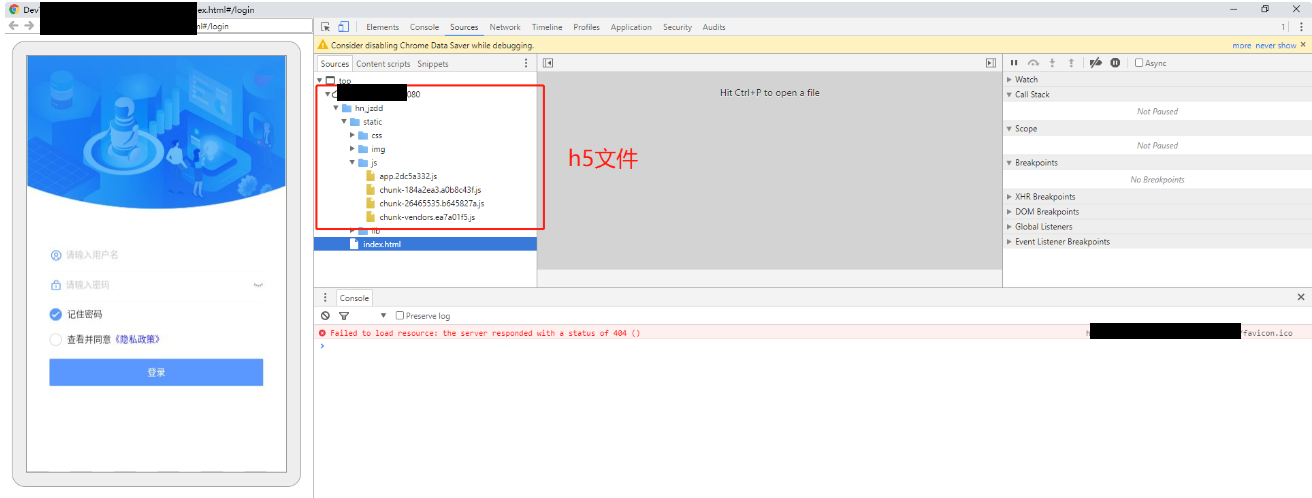Open the Content scripts navigator tab
Image resolution: width=1312 pixels, height=498 pixels.
click(383, 64)
